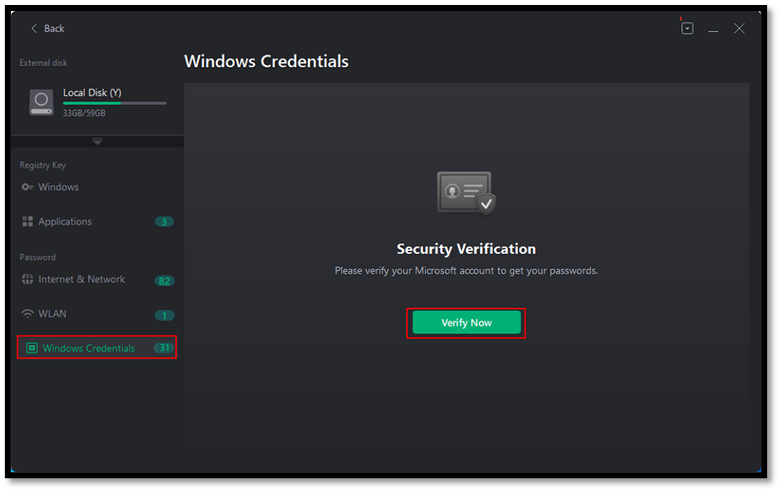Select Windows Credentials in sidebar

97,348
